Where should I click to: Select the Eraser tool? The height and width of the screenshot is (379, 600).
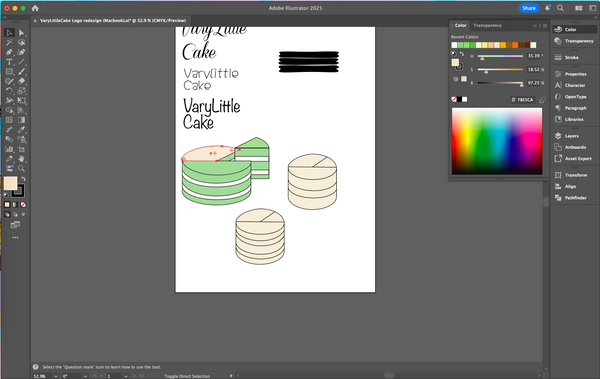(x=21, y=81)
